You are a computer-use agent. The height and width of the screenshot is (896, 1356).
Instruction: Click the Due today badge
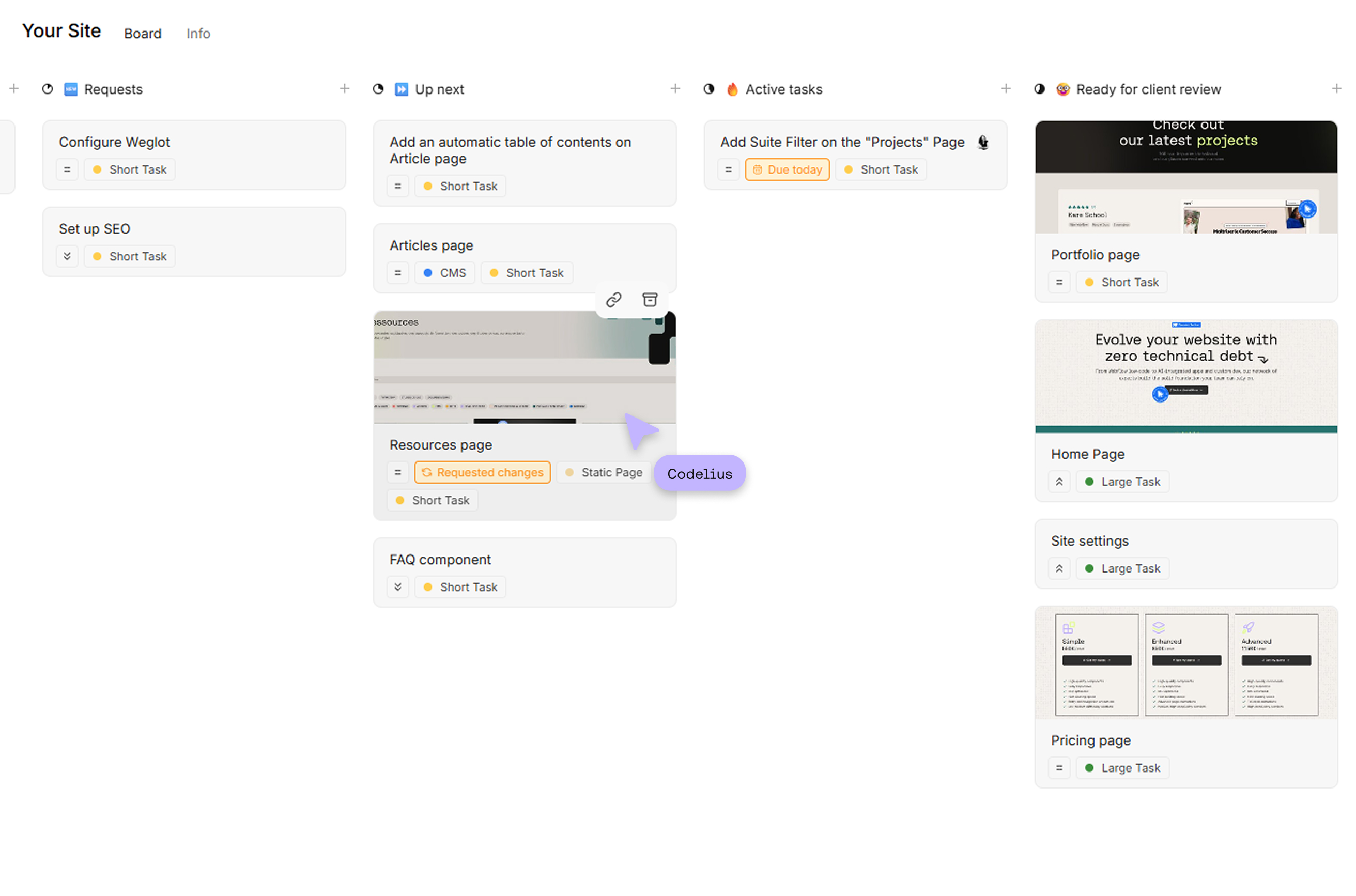[787, 169]
